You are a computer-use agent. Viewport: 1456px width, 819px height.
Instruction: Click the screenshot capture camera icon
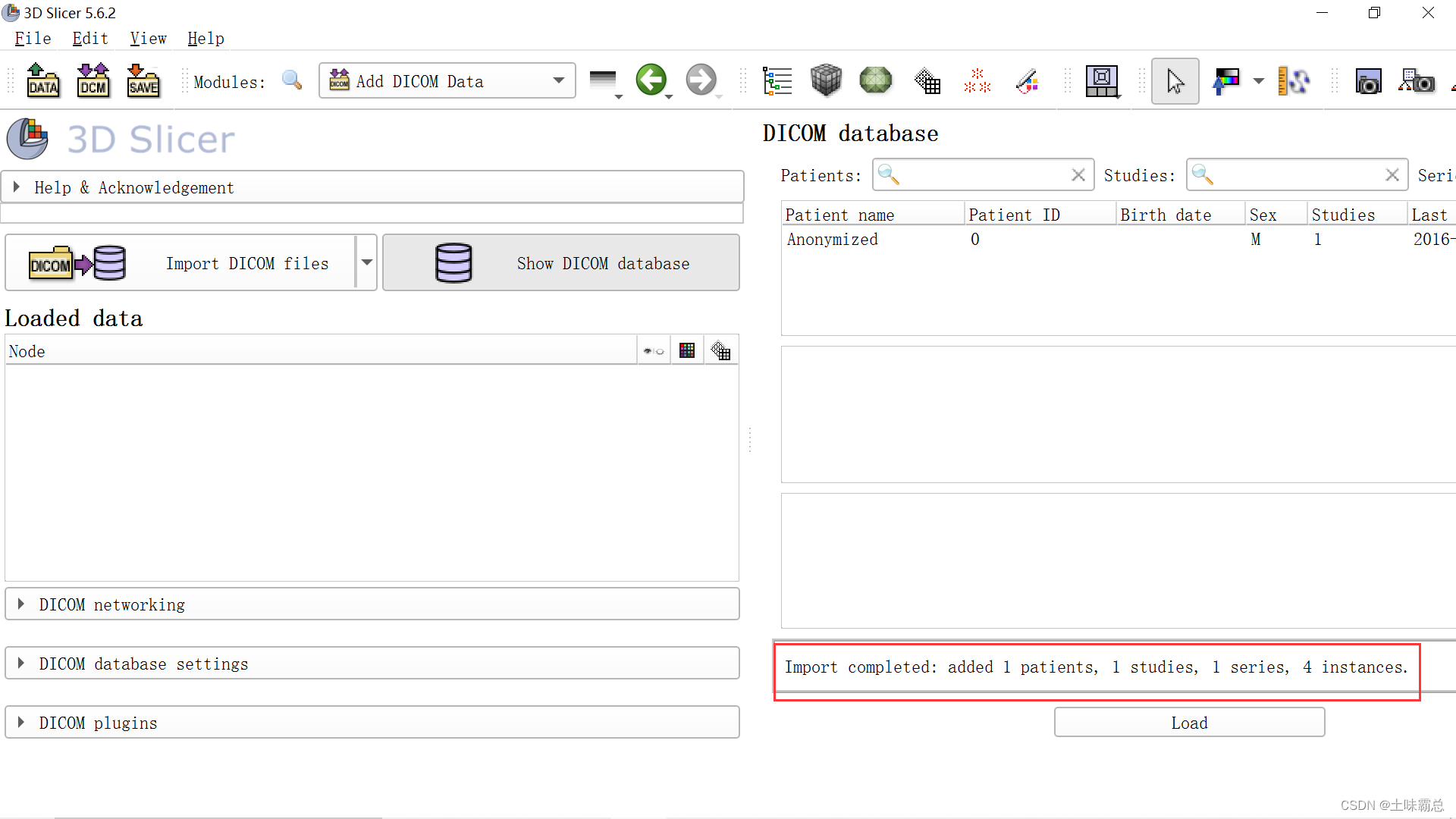(1368, 81)
